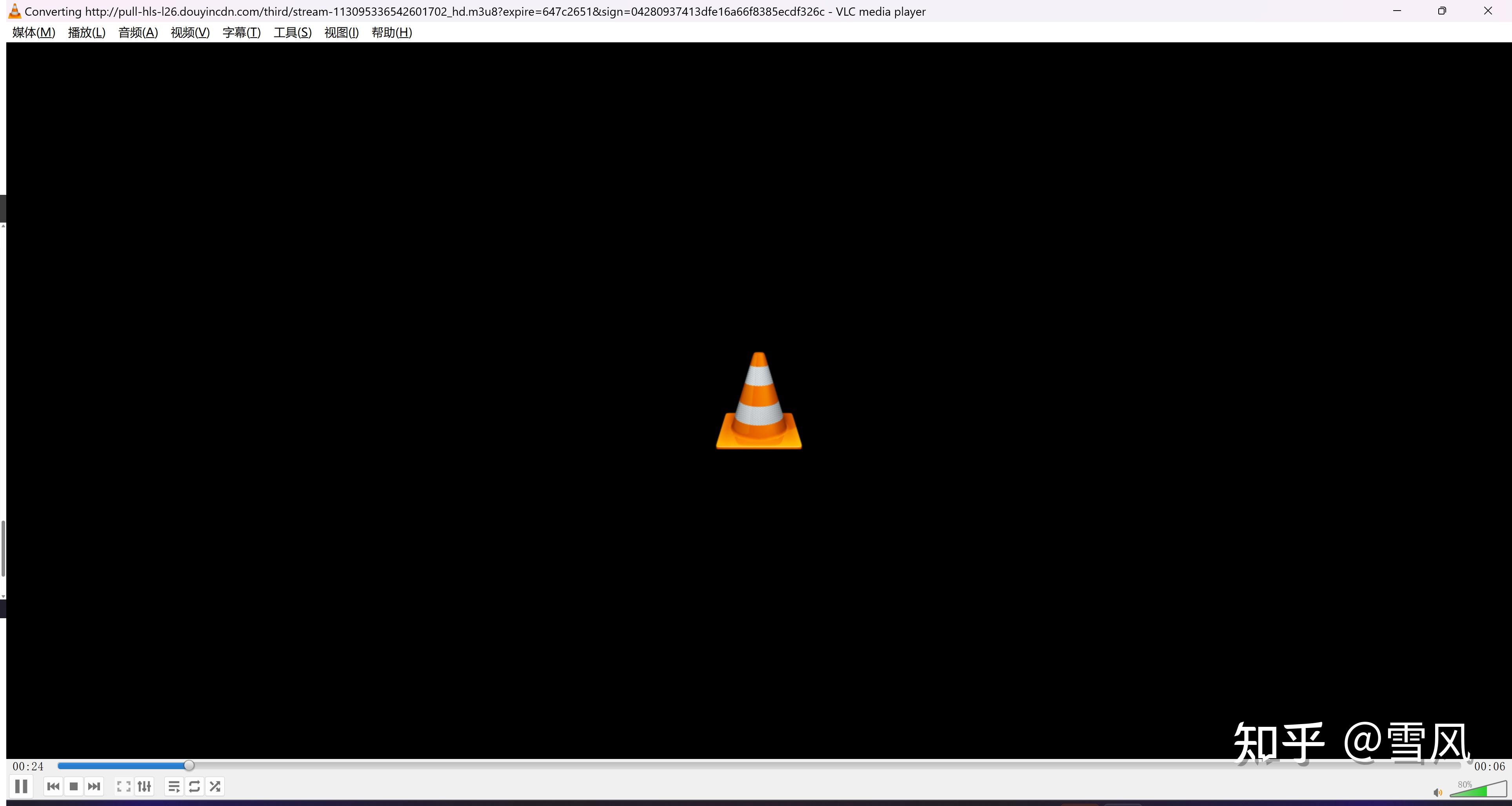Mute audio via speaker icon

(x=1437, y=793)
